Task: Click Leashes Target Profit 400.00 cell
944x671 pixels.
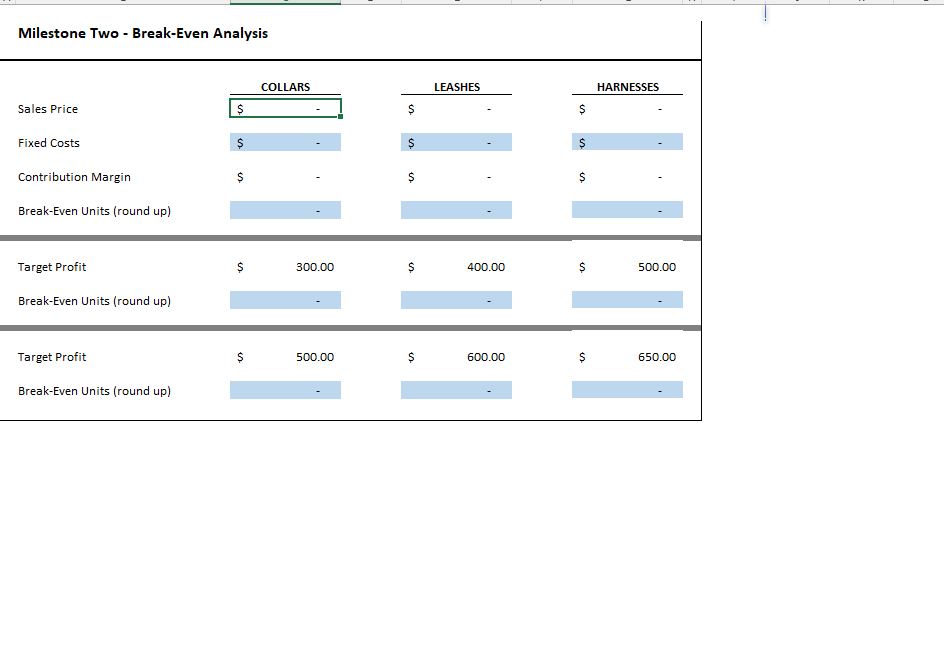Action: coord(456,267)
